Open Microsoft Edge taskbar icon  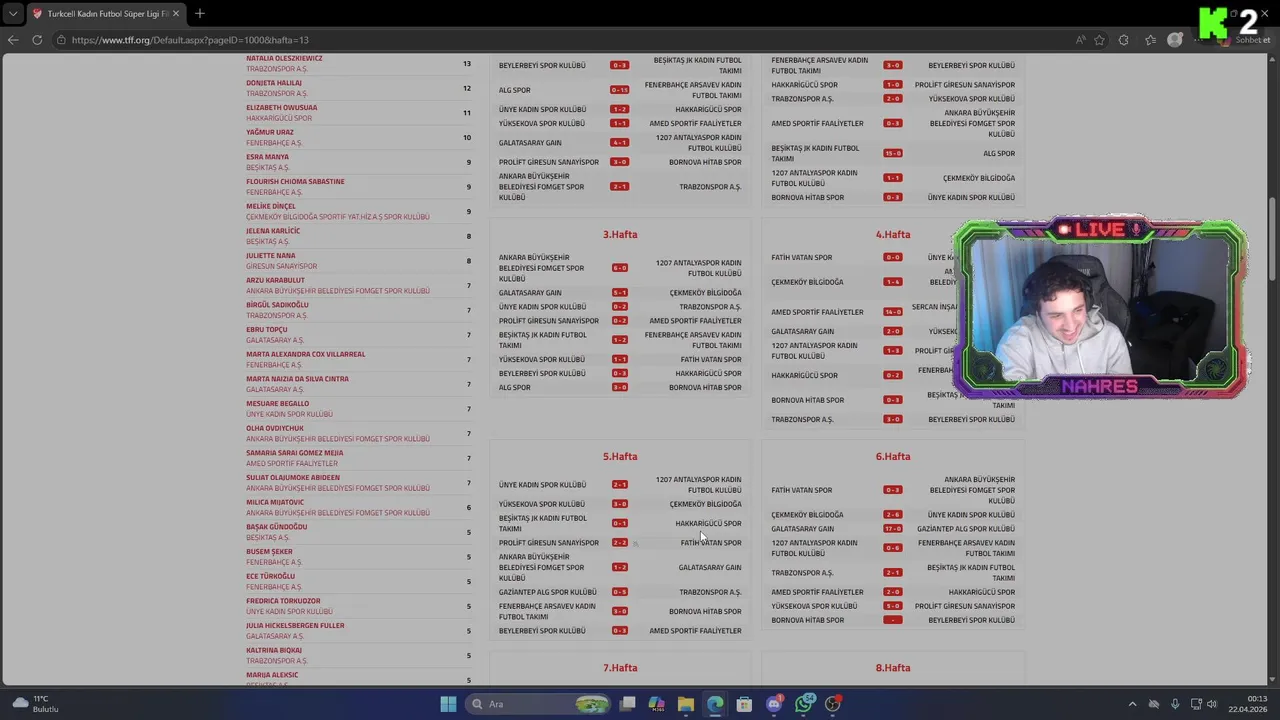(x=715, y=704)
